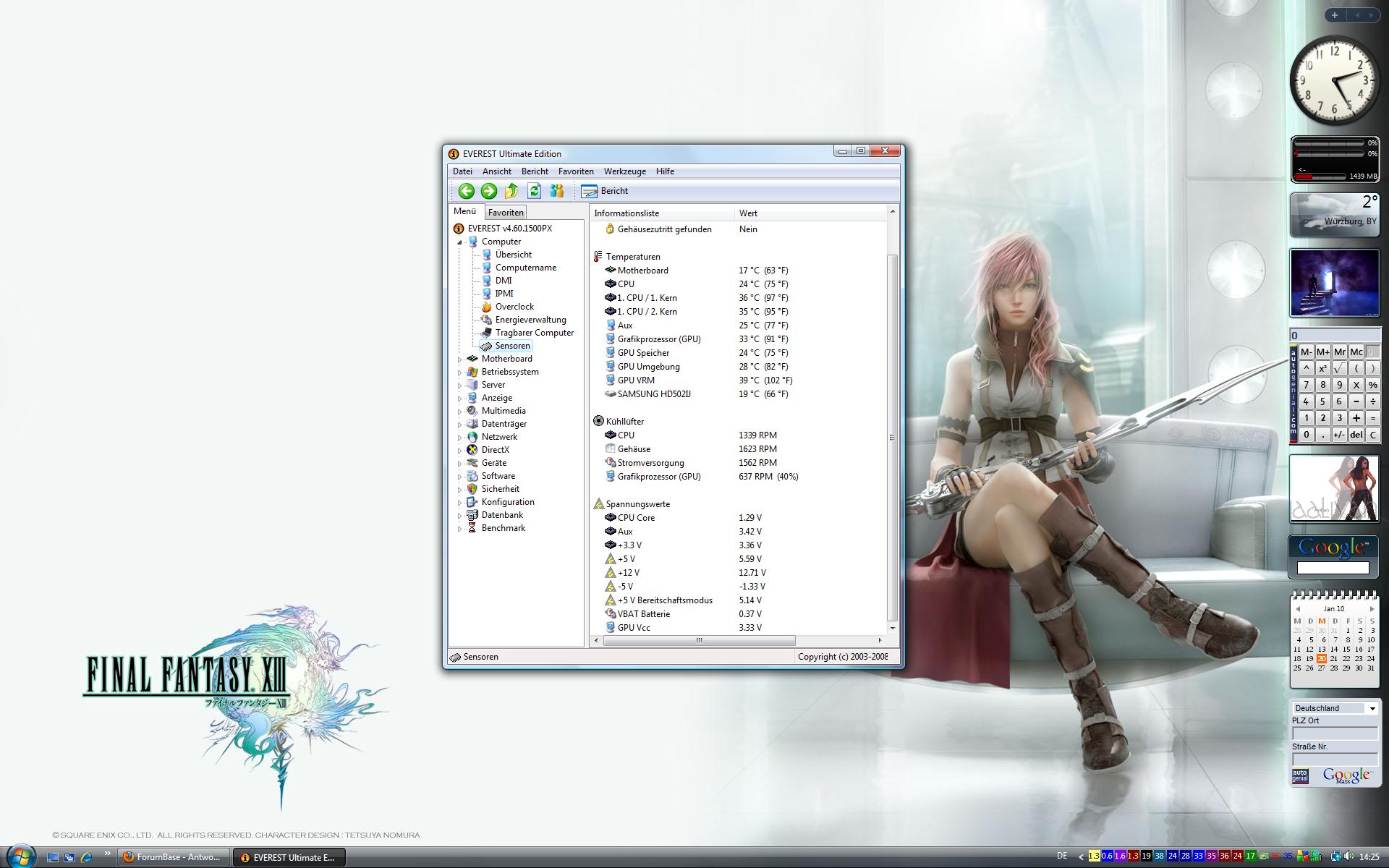Collapse the Computer tree node
The width and height of the screenshot is (1389, 868).
[x=459, y=242]
